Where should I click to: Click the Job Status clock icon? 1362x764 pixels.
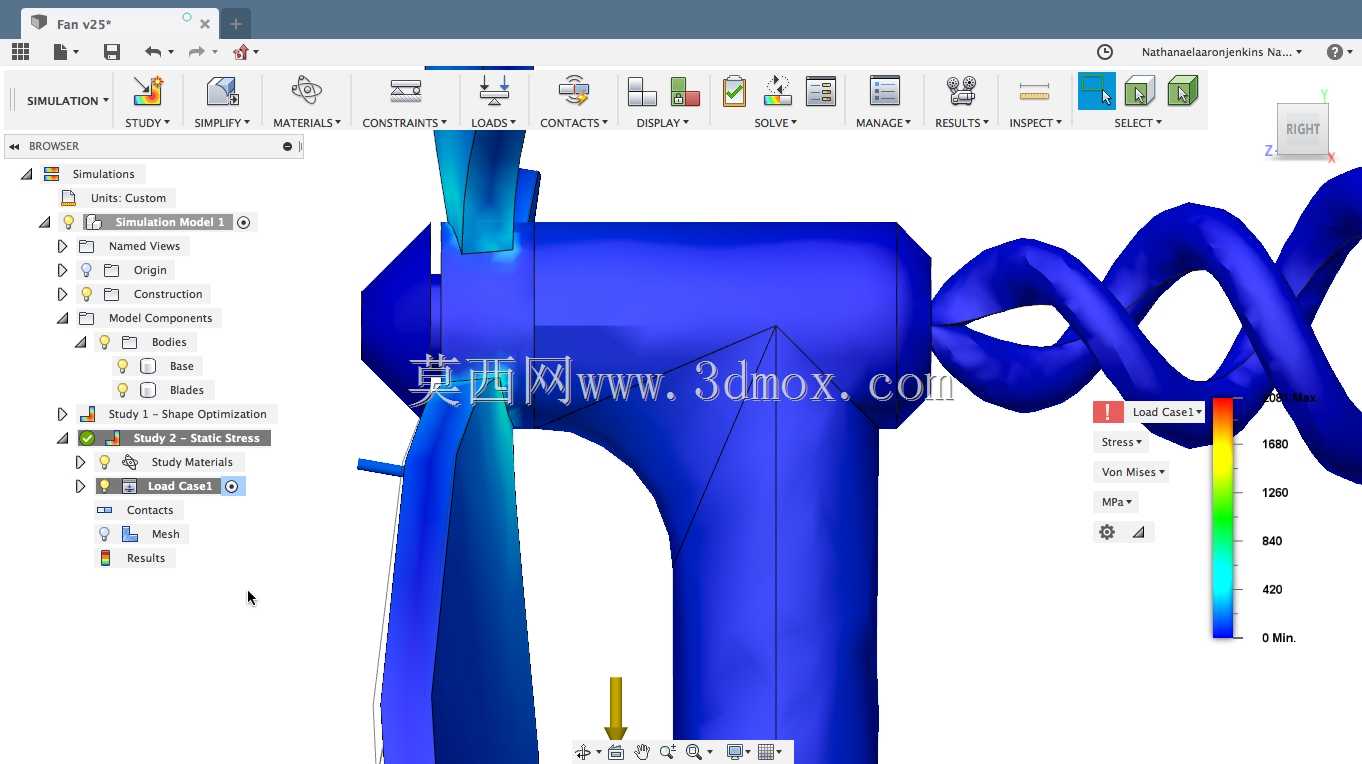pyautogui.click(x=1105, y=52)
